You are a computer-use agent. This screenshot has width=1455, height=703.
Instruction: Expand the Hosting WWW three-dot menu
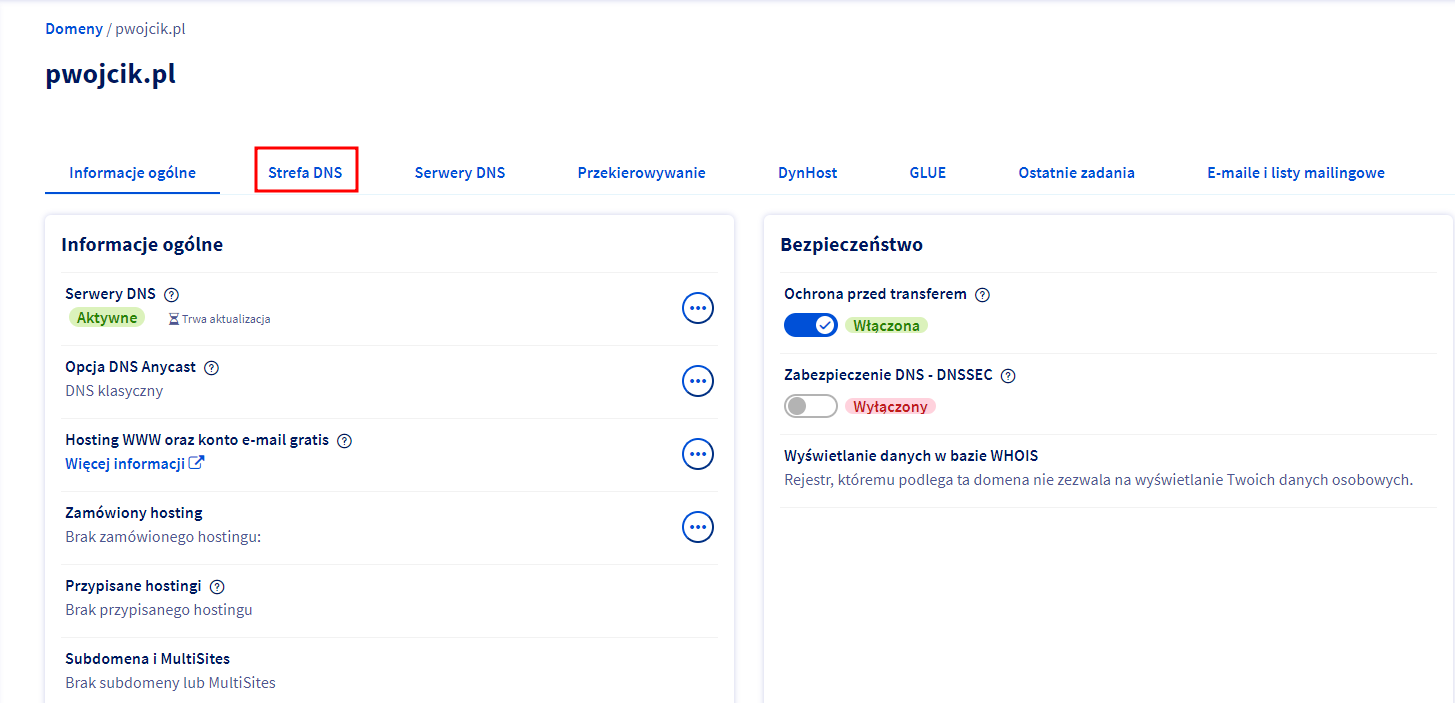coord(697,454)
